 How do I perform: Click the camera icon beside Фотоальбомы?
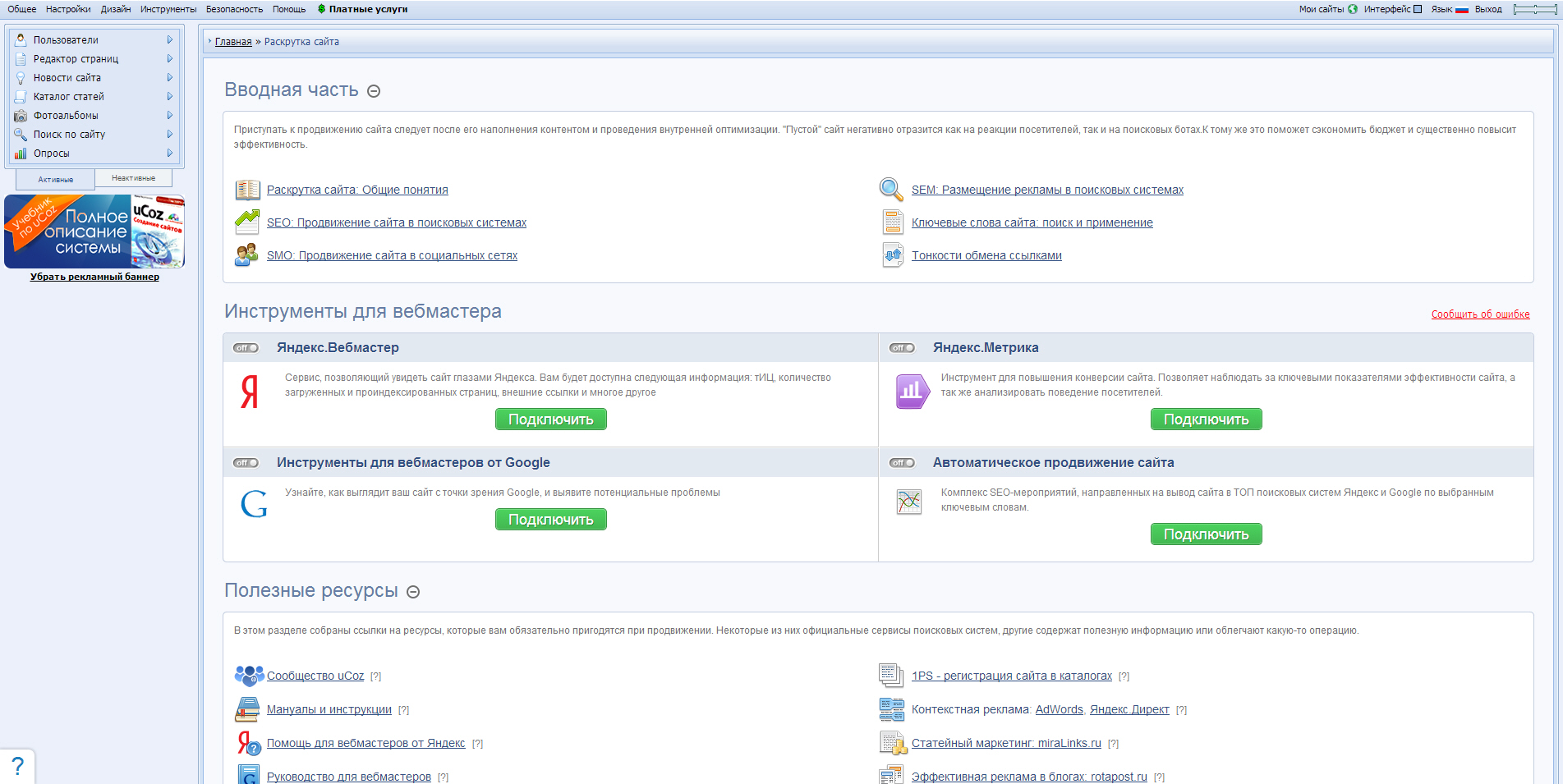point(21,115)
